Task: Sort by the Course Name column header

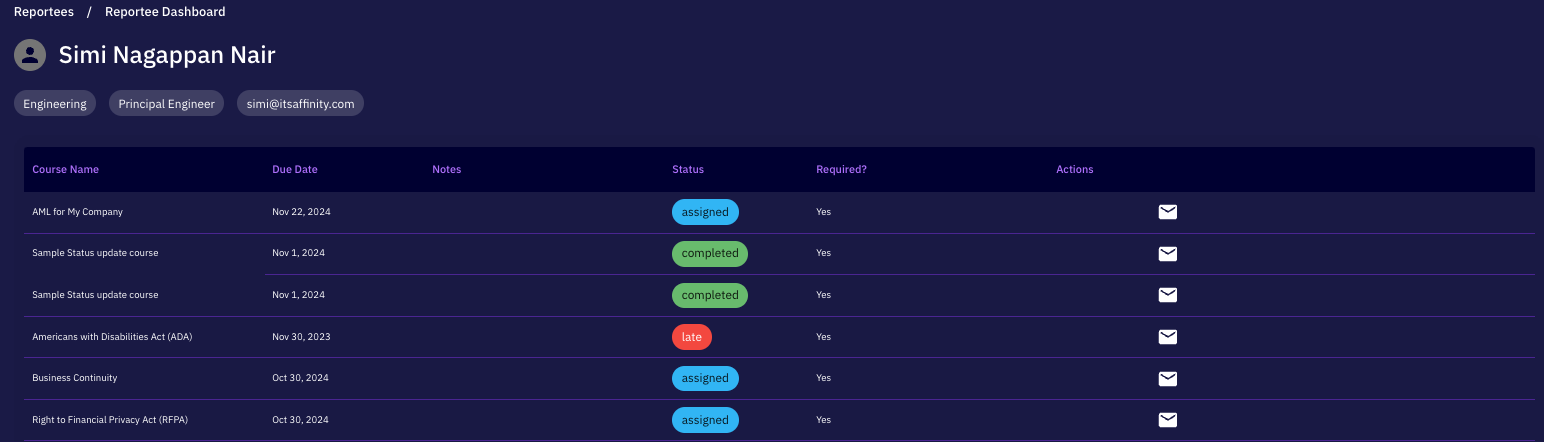Action: (65, 170)
